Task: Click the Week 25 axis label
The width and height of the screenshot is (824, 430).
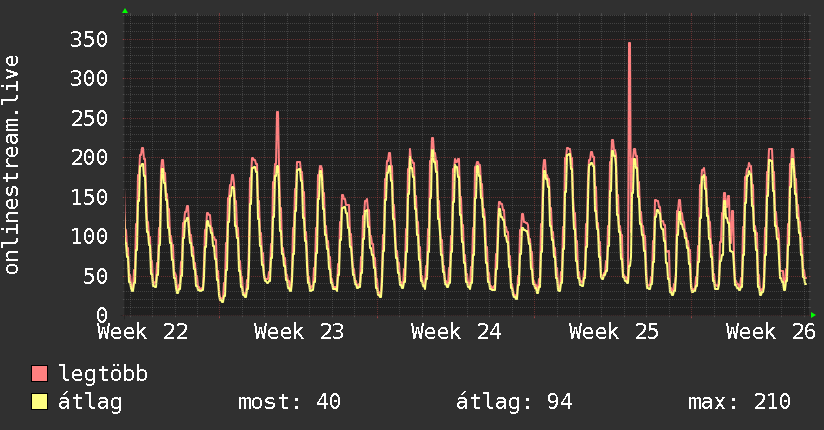Action: click(x=614, y=332)
